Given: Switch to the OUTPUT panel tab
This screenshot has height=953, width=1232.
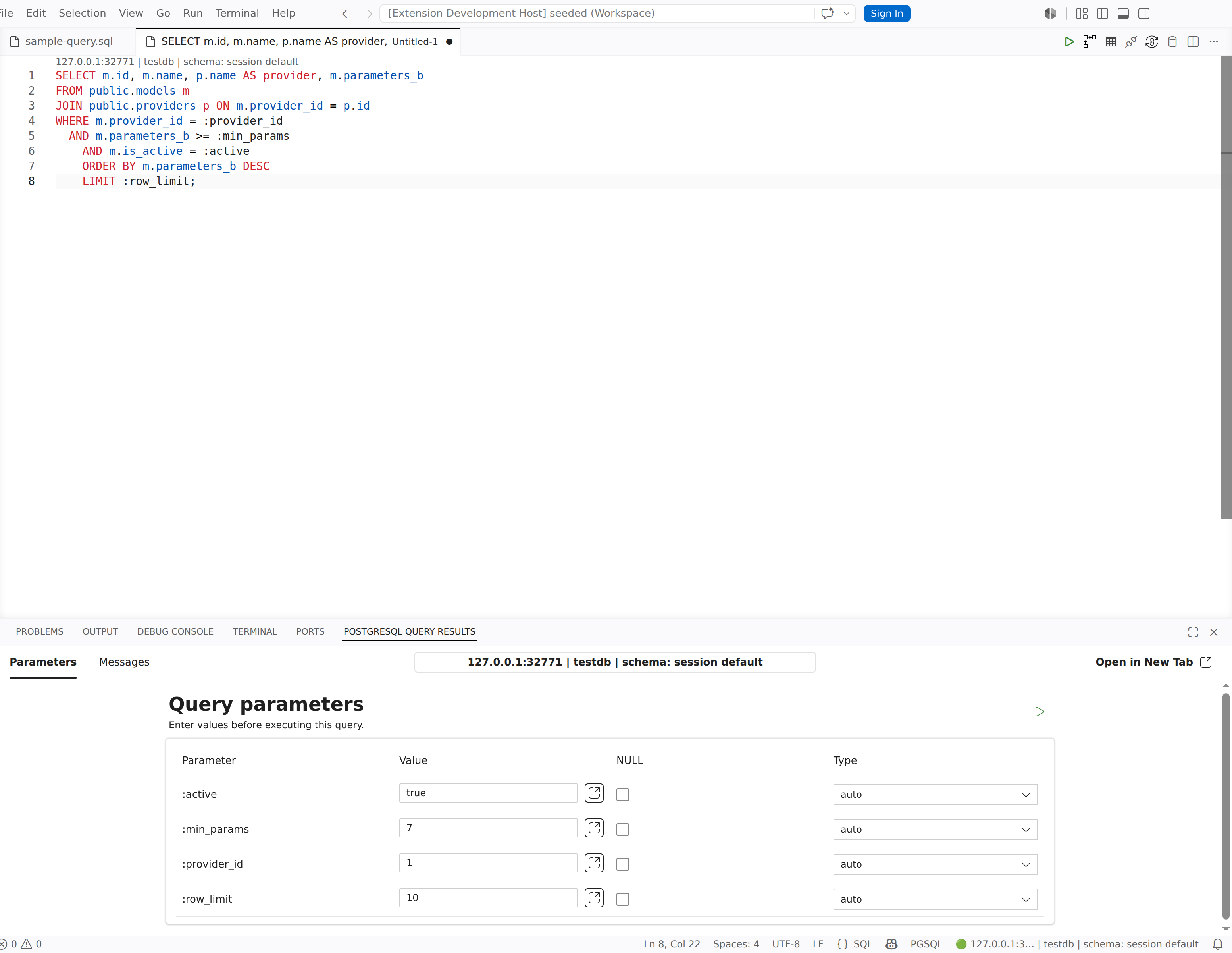Looking at the screenshot, I should click(x=100, y=631).
